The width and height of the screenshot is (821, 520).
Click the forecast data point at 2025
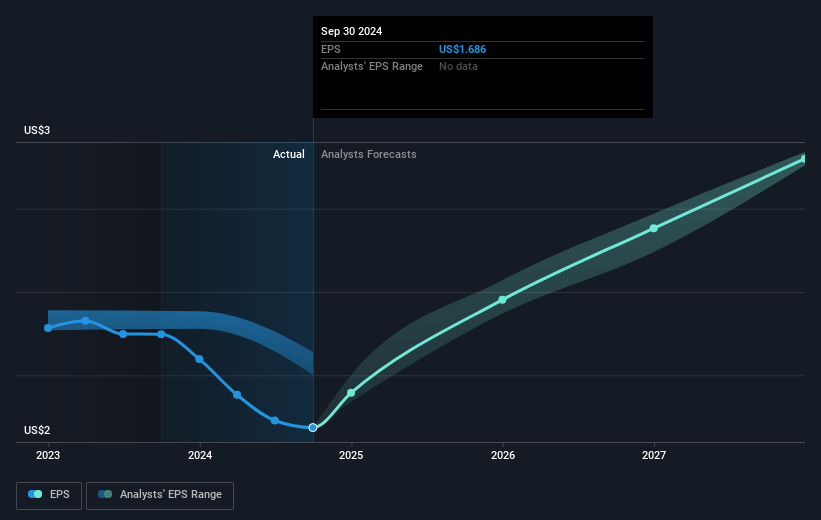(x=351, y=393)
